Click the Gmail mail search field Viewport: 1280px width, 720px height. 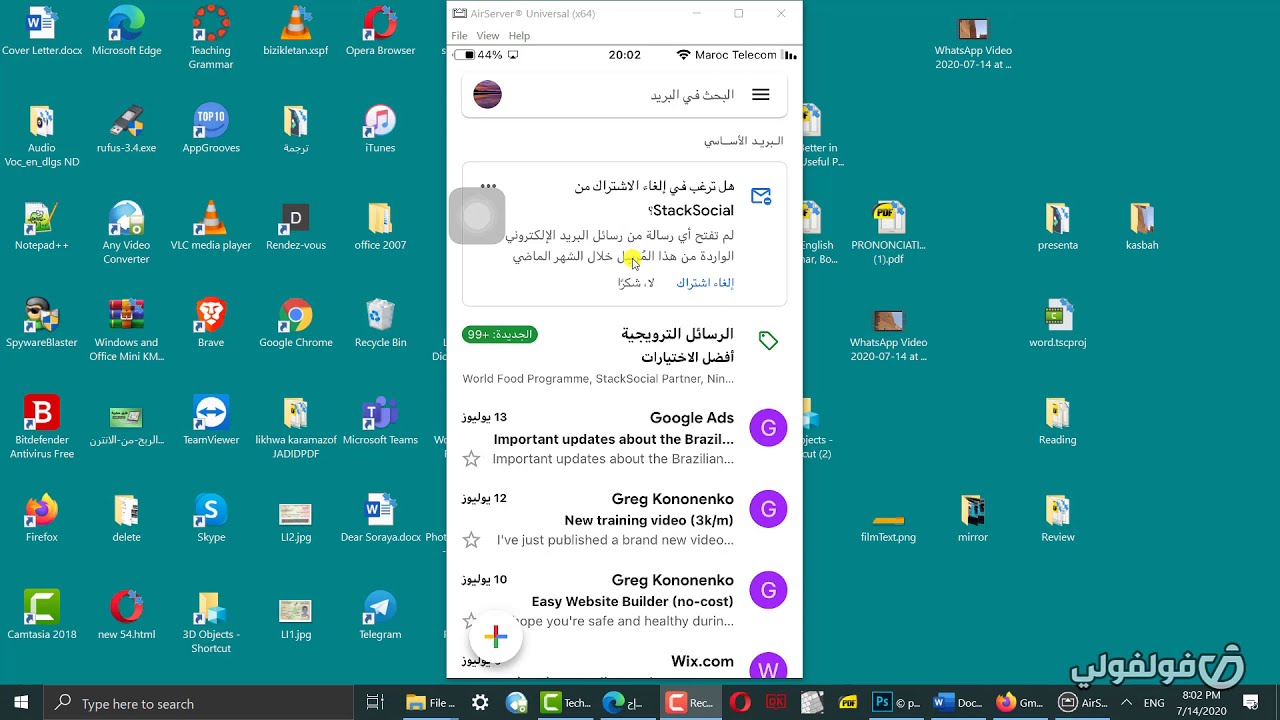coord(624,95)
